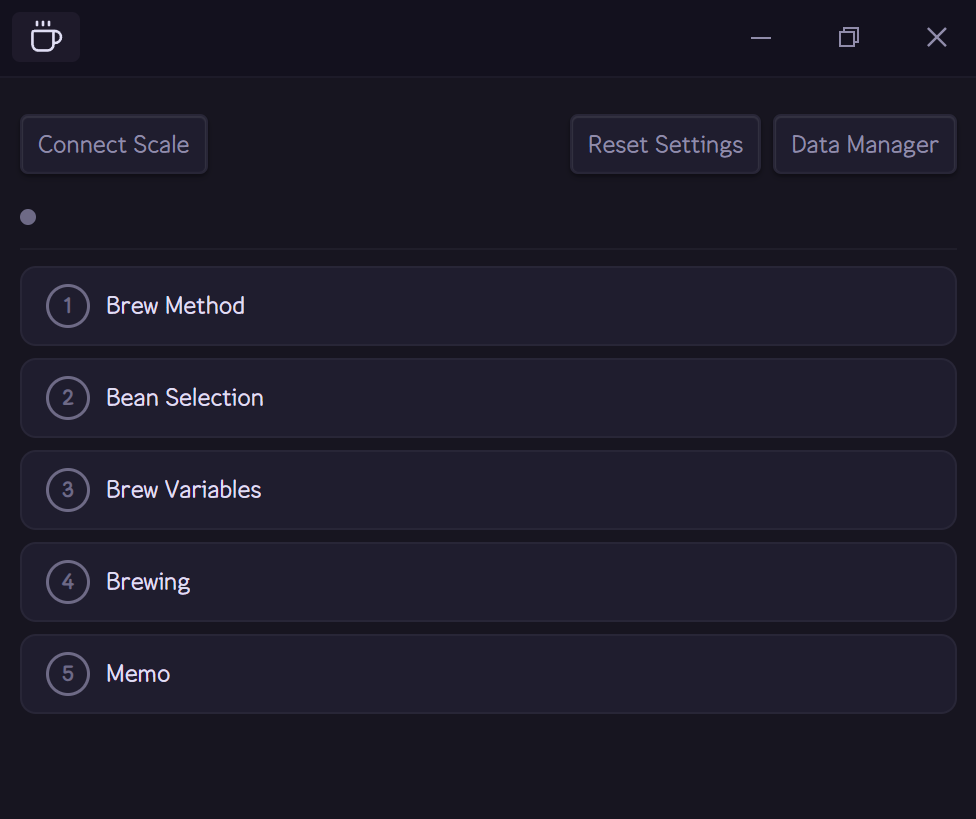Expand the Brewing section
976x819 pixels.
coord(488,583)
